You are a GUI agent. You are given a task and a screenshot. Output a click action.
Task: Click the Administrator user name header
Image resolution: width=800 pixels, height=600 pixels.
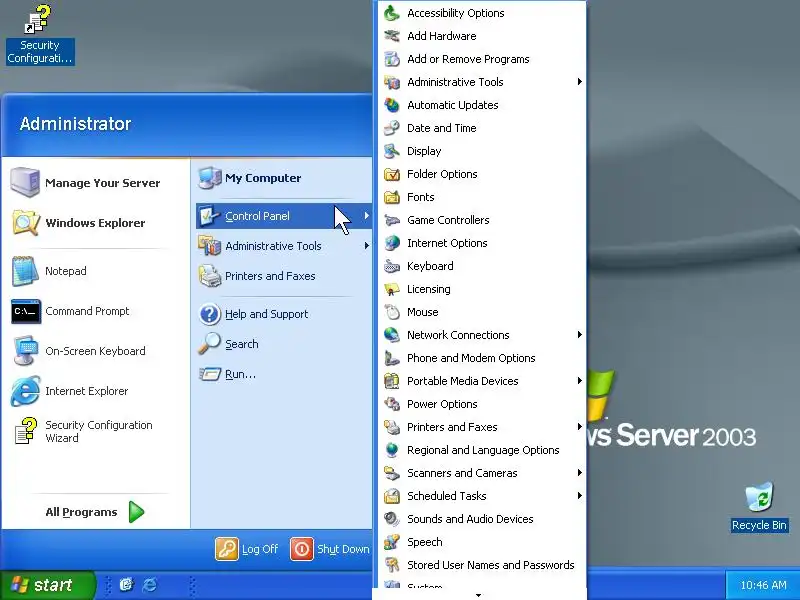[76, 123]
